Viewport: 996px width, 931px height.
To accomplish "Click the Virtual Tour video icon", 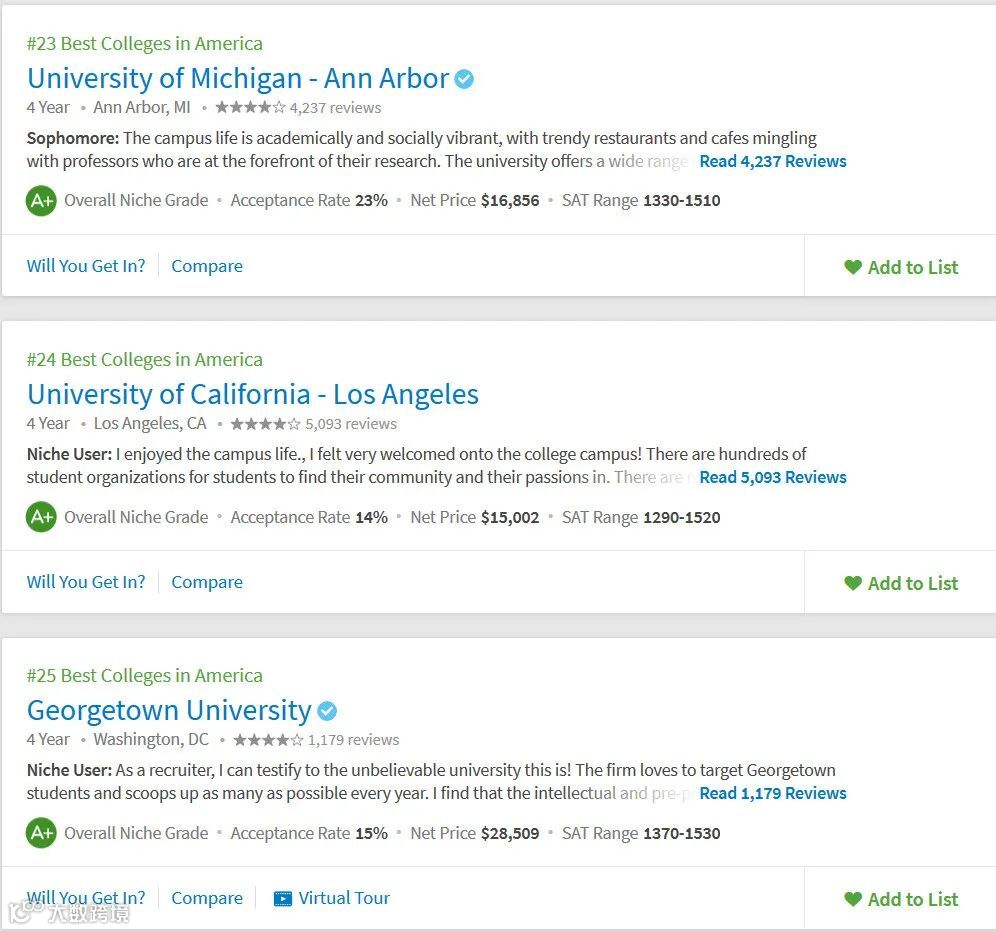I will [283, 898].
